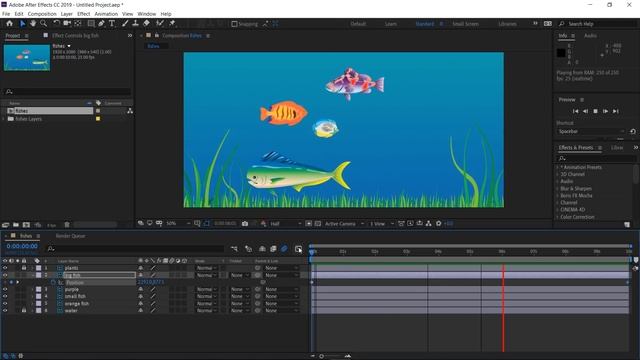This screenshot has width=640, height=360.
Task: Delete selected project item with trash icon
Action: (67, 225)
